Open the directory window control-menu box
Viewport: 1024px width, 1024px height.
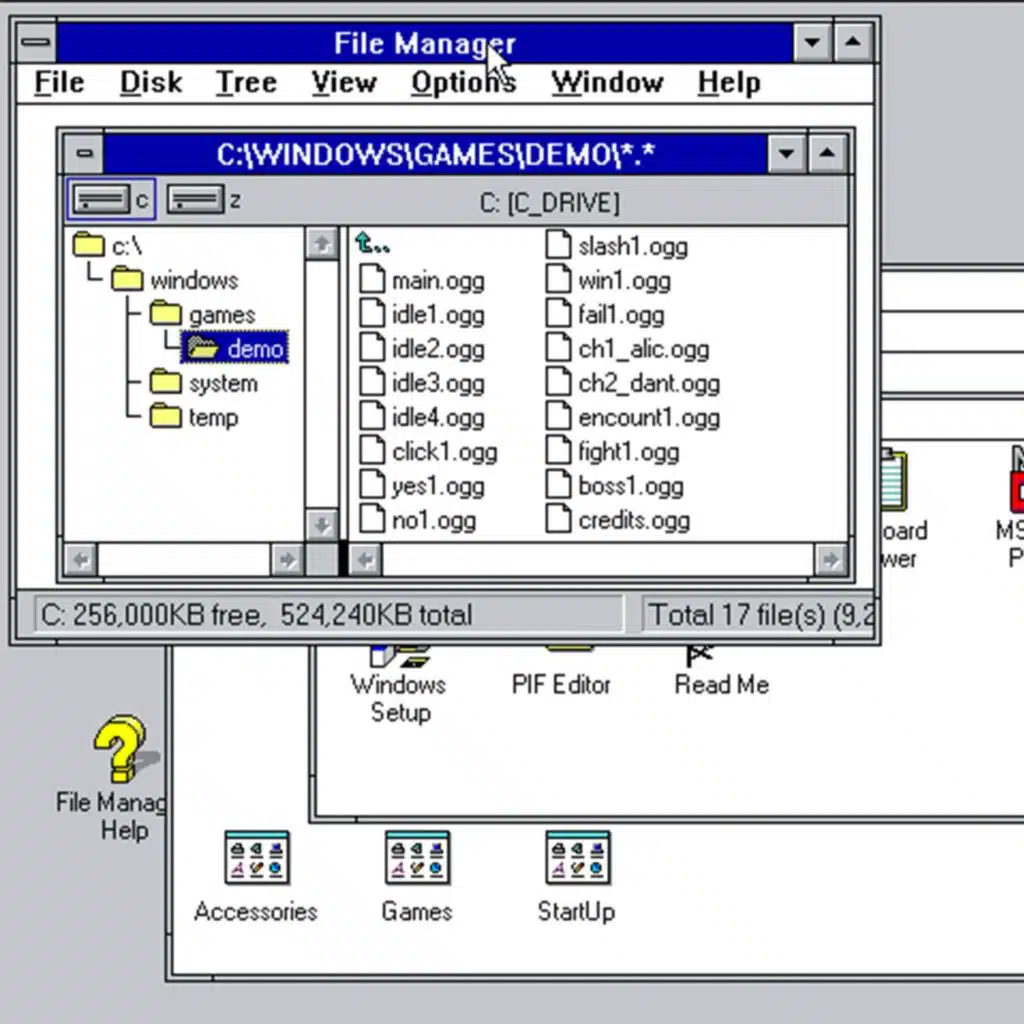tap(84, 154)
